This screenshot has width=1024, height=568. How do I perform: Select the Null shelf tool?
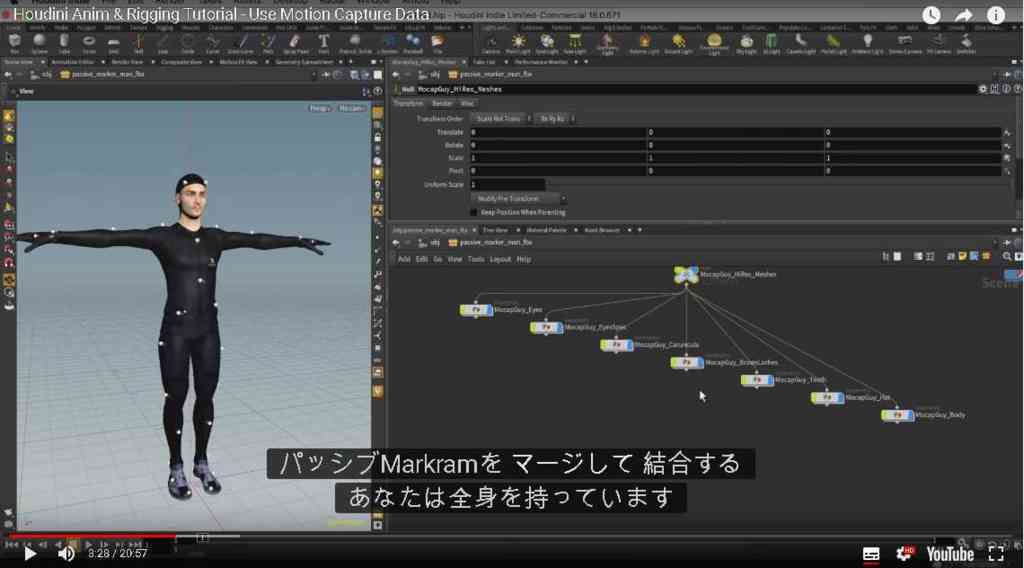[138, 44]
